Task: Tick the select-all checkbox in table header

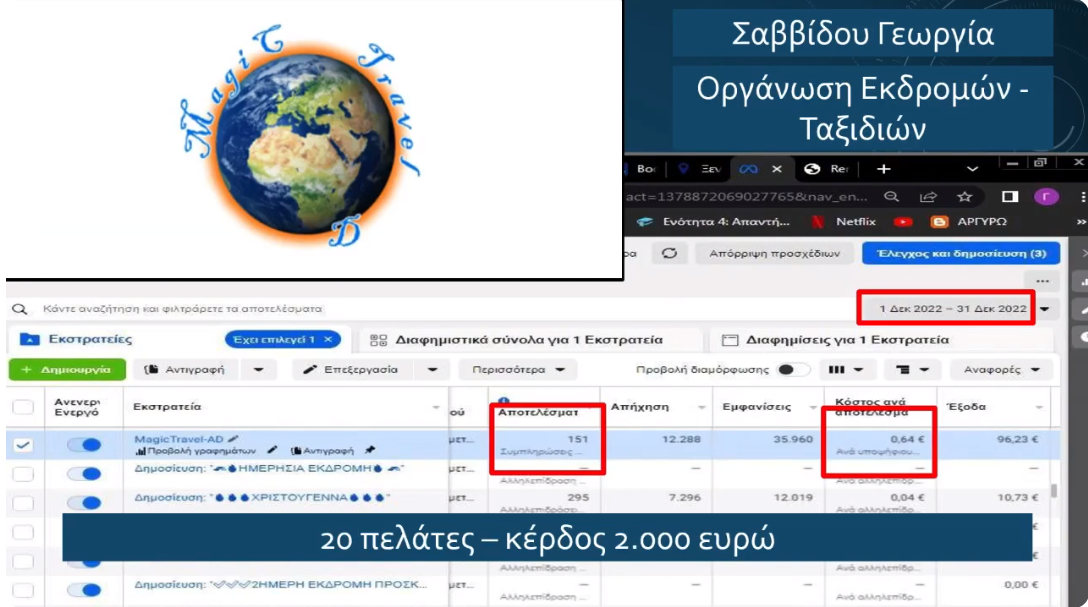Action: point(23,407)
